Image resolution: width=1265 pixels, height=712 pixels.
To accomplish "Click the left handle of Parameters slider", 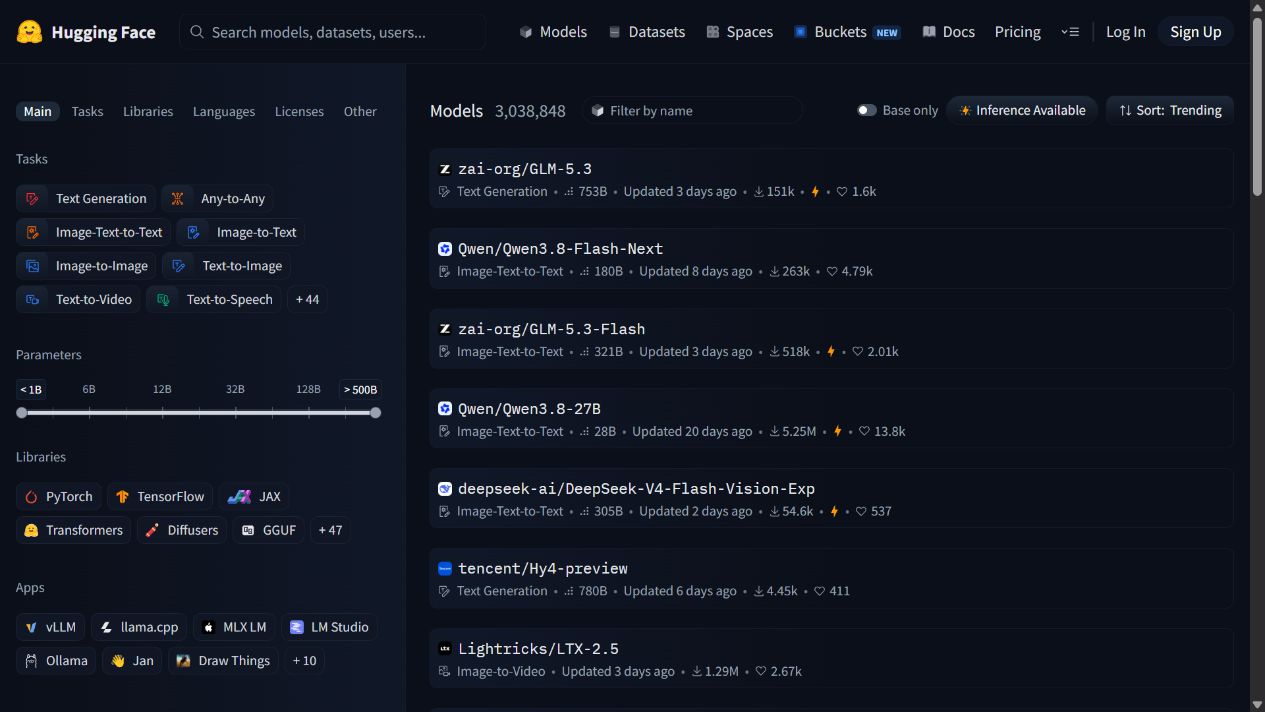I will point(22,412).
